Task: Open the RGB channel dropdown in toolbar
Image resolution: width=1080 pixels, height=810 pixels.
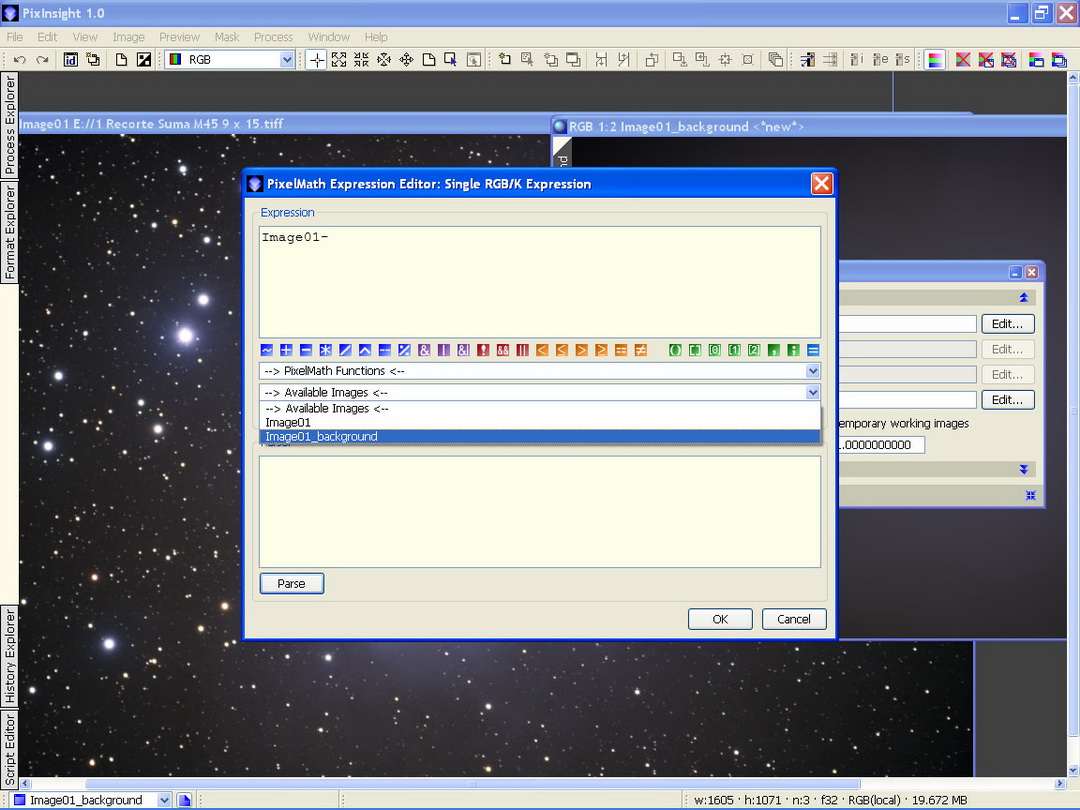Action: coord(287,60)
